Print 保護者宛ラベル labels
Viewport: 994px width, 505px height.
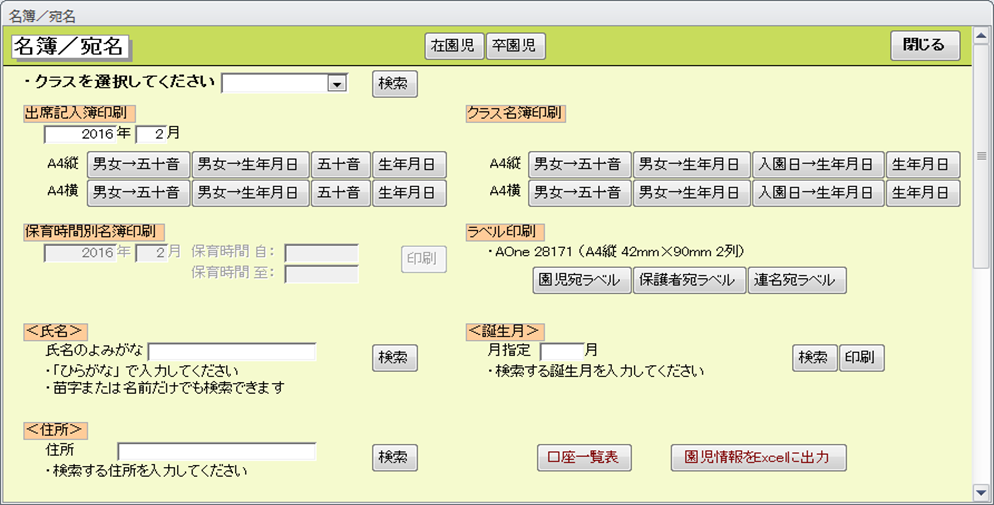tap(689, 281)
